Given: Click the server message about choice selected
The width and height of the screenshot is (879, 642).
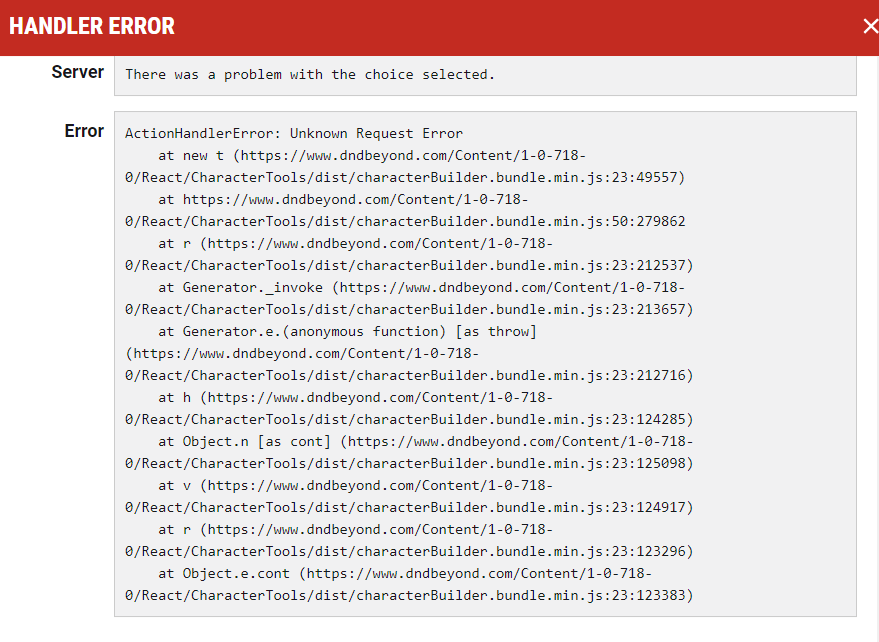Looking at the screenshot, I should point(310,75).
